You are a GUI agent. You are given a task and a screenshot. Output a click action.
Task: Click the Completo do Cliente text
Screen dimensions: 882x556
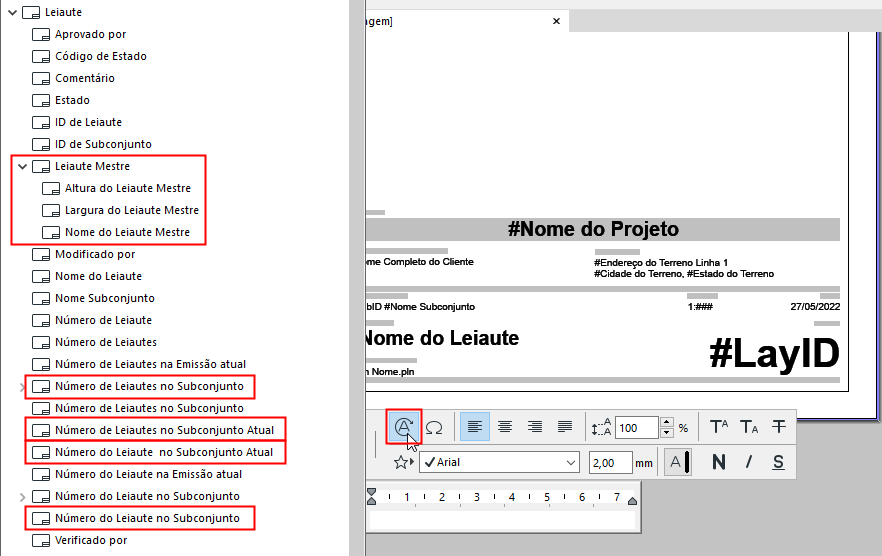(428, 262)
